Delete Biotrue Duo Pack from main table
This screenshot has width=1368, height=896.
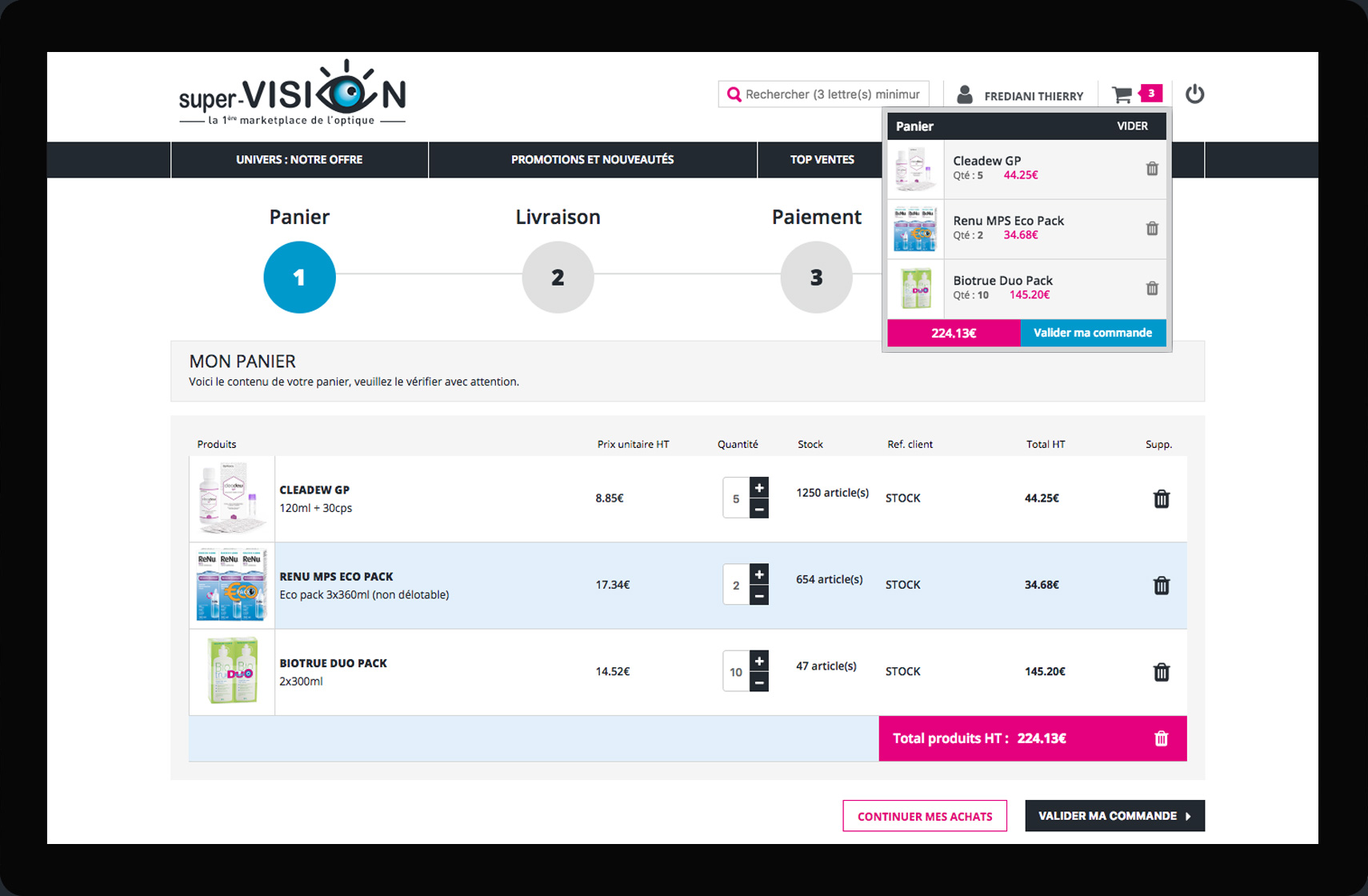coord(1161,672)
